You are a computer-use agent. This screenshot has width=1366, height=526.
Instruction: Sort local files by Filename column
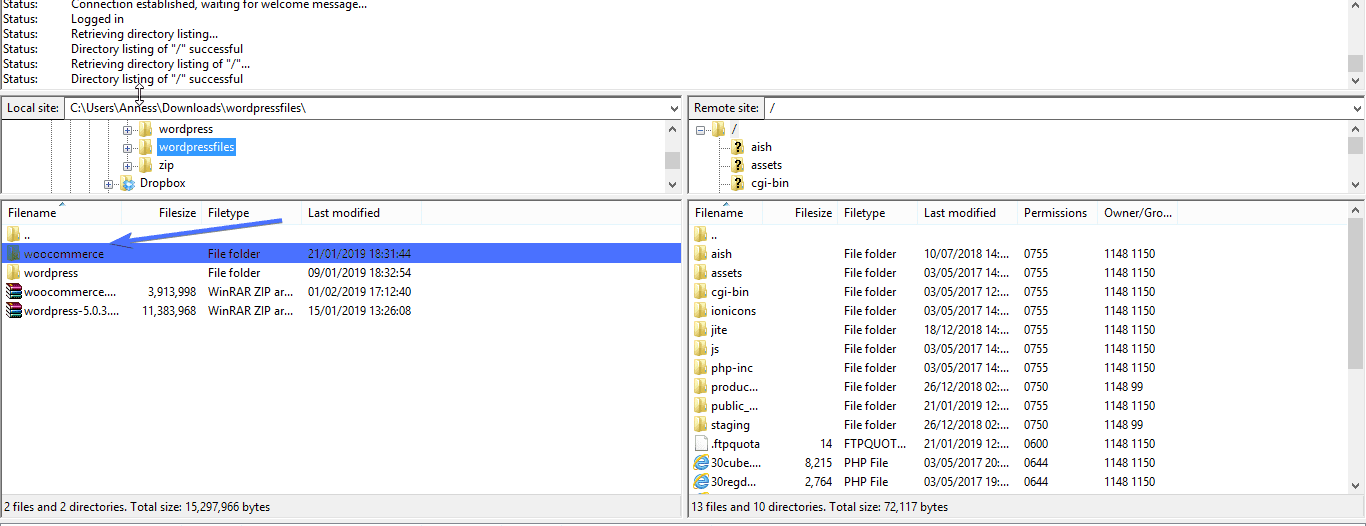pos(61,213)
